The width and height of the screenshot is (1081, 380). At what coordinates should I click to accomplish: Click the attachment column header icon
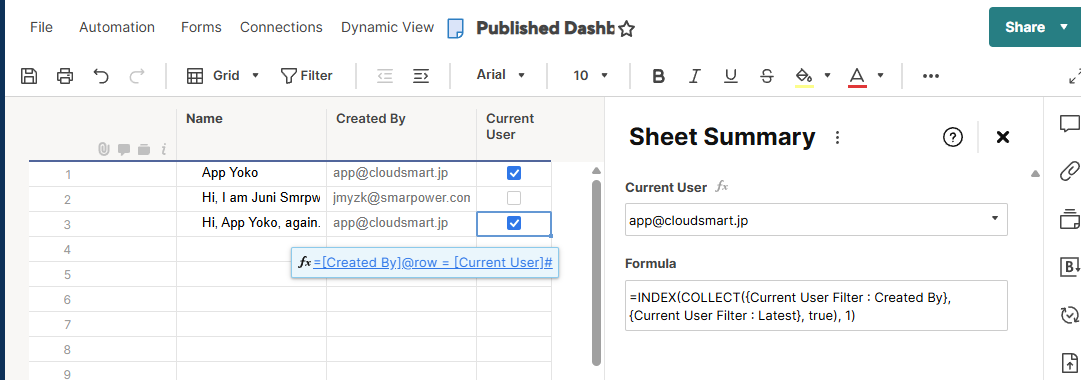click(104, 149)
